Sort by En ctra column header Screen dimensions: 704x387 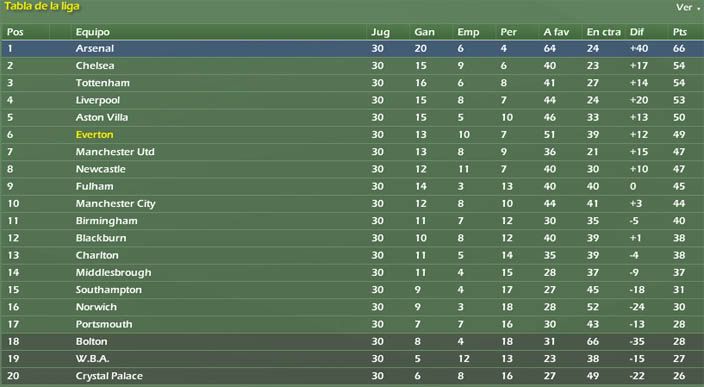point(603,32)
